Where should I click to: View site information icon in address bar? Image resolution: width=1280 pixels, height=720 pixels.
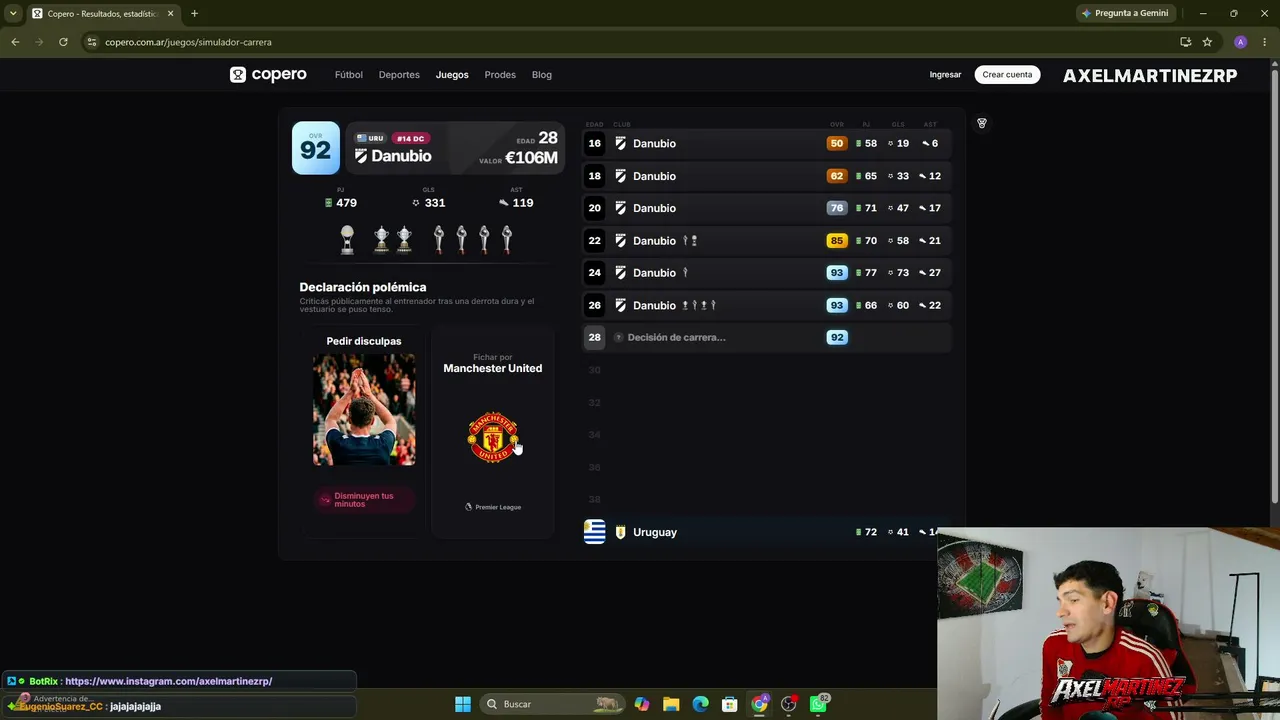(x=92, y=42)
